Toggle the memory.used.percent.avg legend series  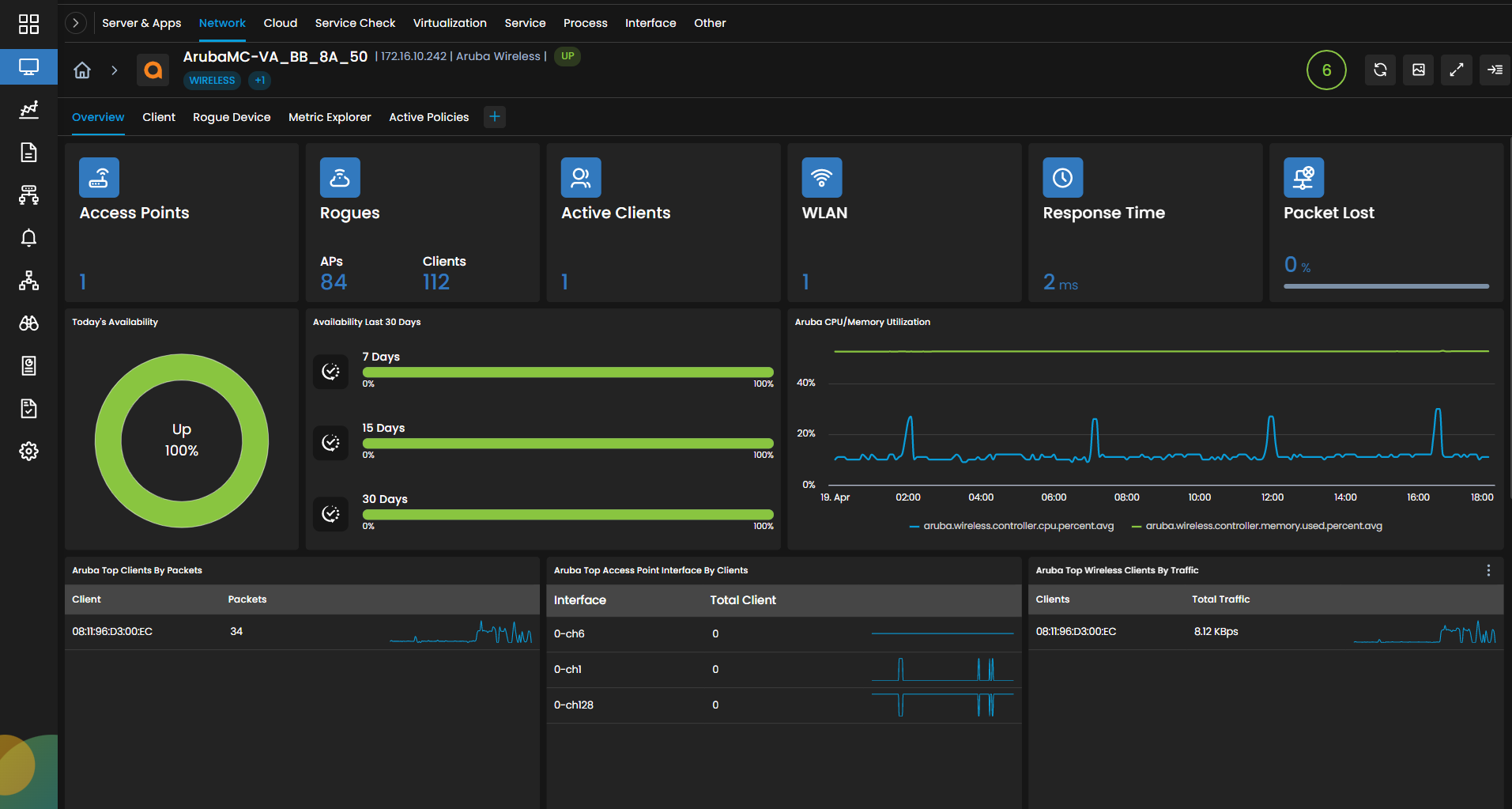pyautogui.click(x=1257, y=526)
